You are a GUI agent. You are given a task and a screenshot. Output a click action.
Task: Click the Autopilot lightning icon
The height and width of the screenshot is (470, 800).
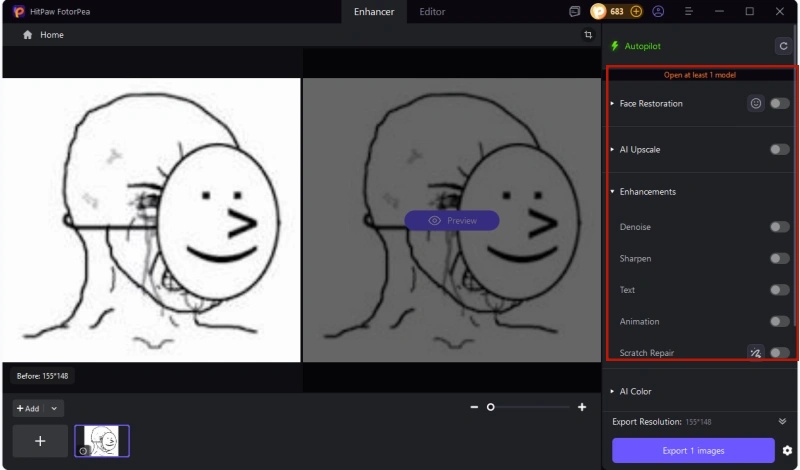pyautogui.click(x=615, y=46)
